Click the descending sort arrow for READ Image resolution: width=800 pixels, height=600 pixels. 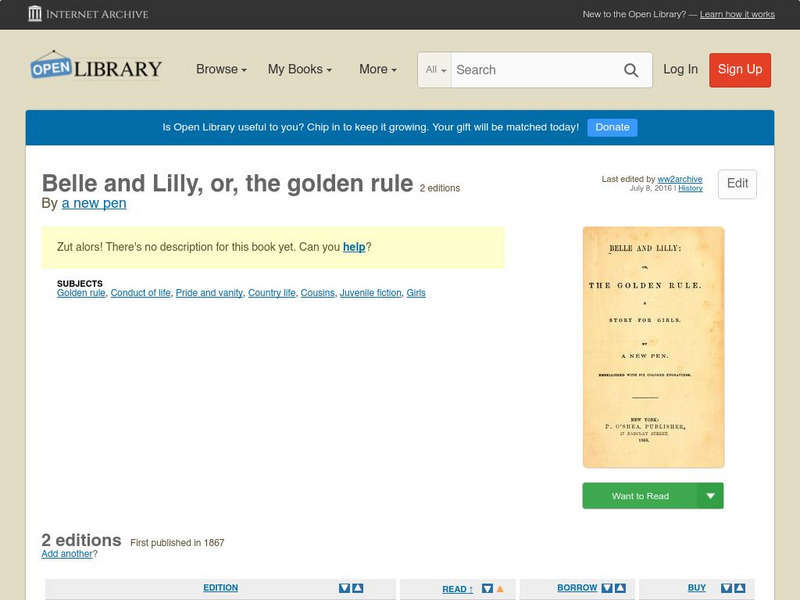[x=485, y=588]
